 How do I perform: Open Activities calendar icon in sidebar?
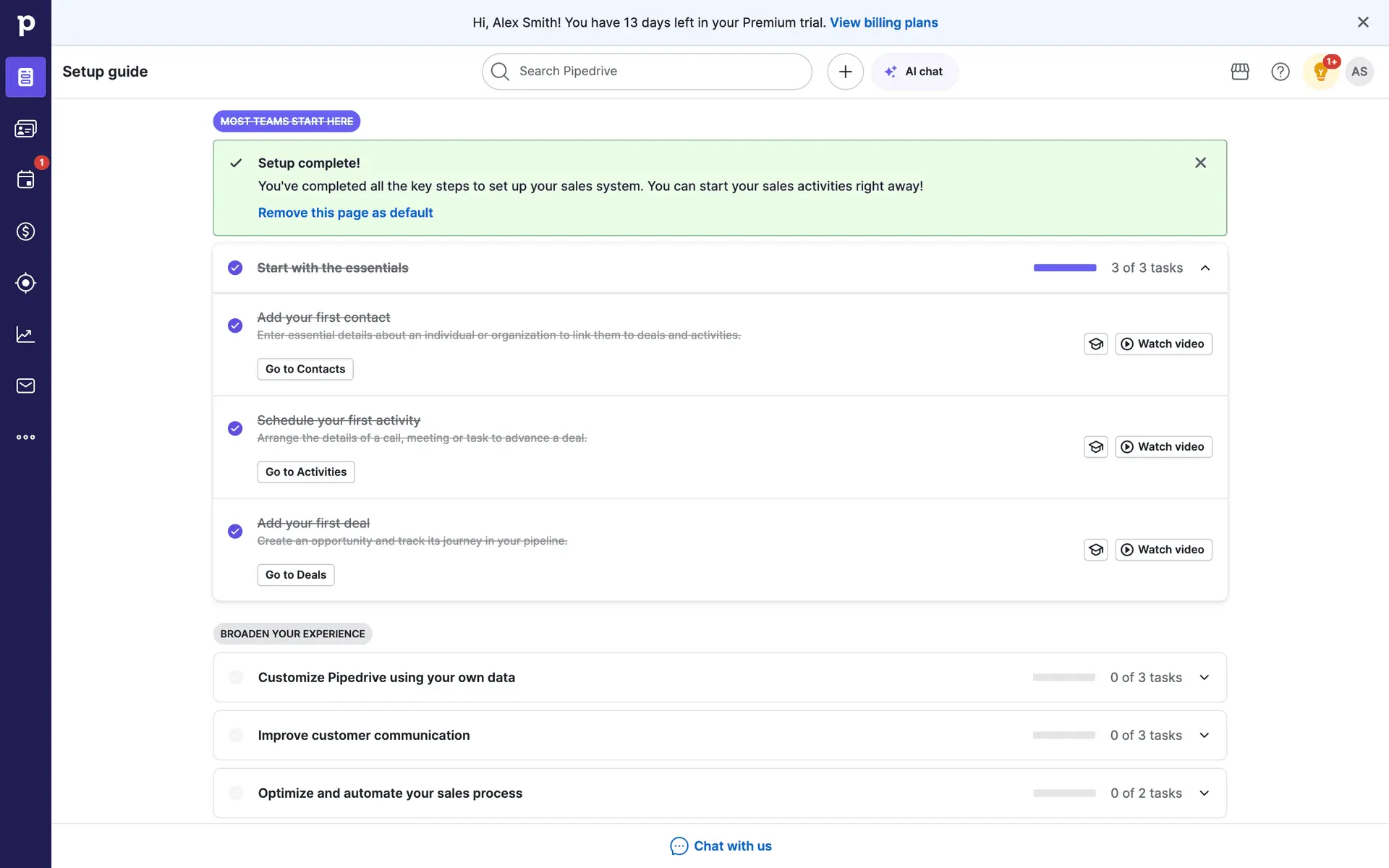[25, 179]
